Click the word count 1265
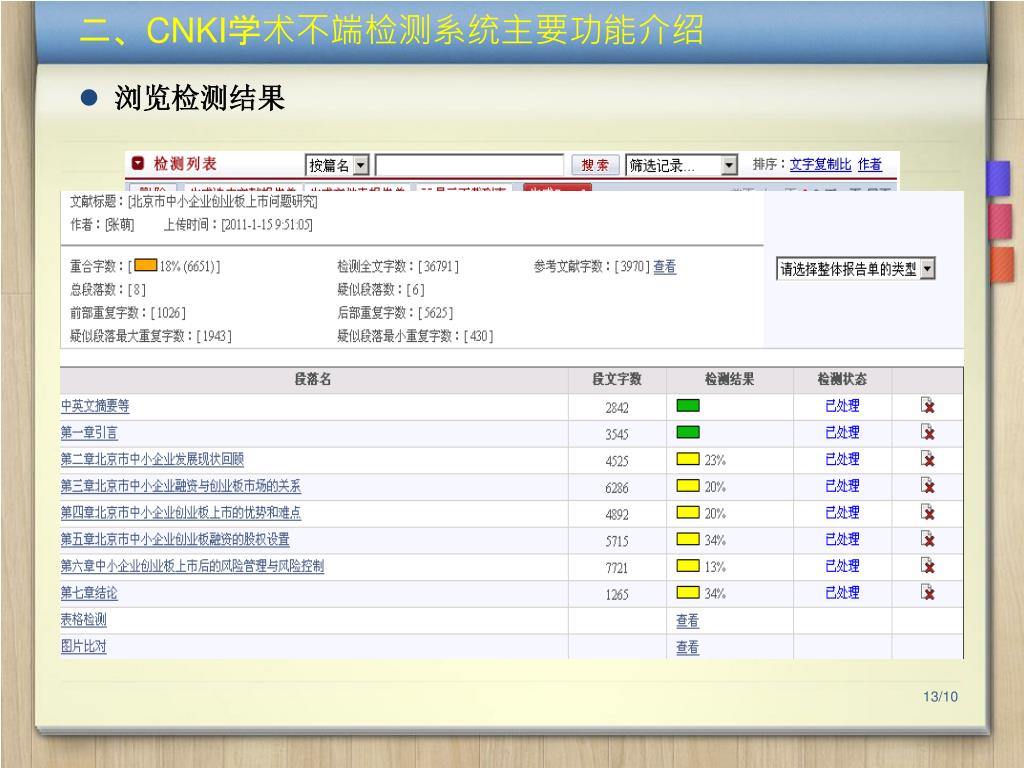 pyautogui.click(x=616, y=595)
